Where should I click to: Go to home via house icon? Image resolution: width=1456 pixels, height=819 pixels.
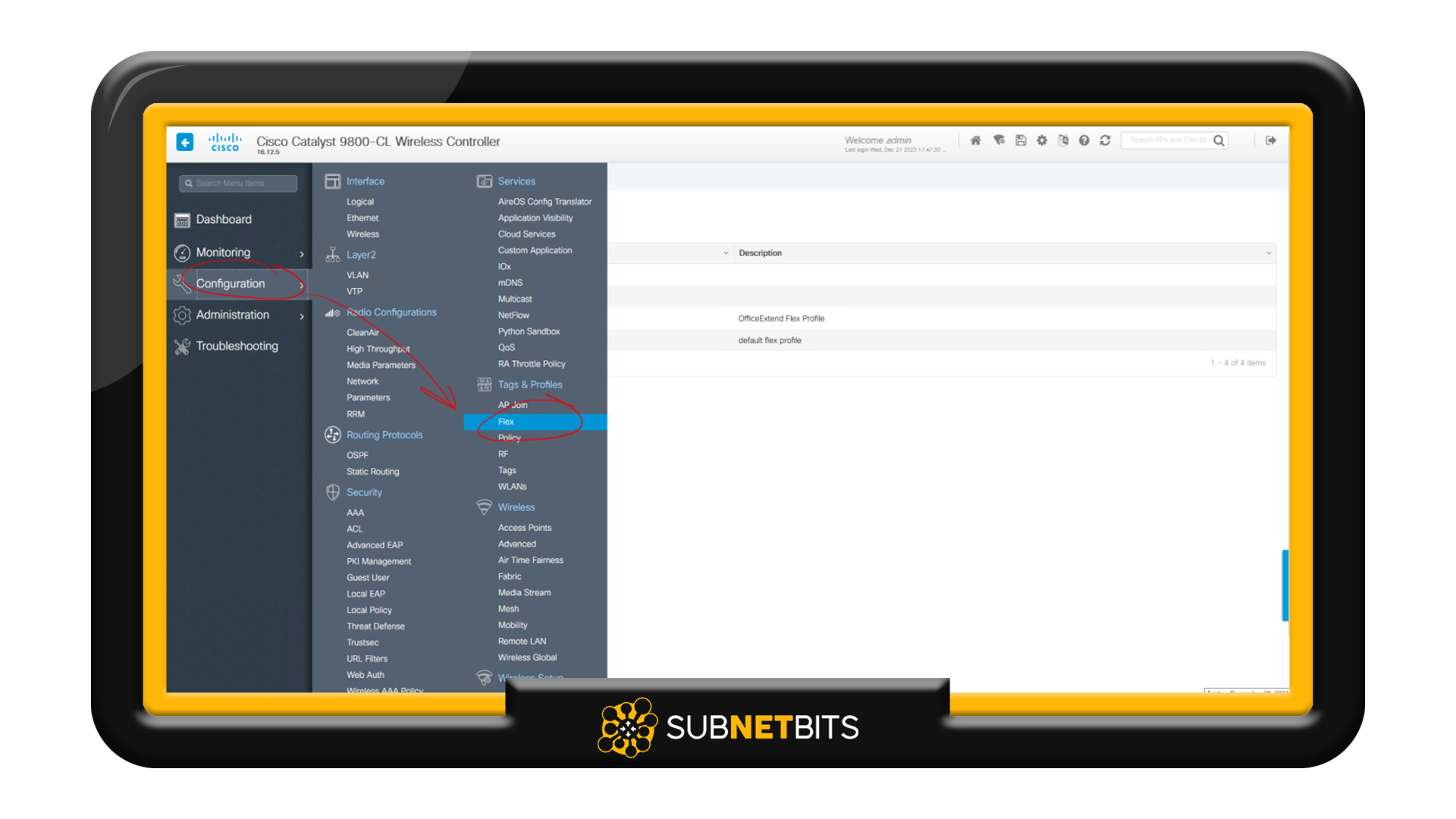tap(976, 140)
